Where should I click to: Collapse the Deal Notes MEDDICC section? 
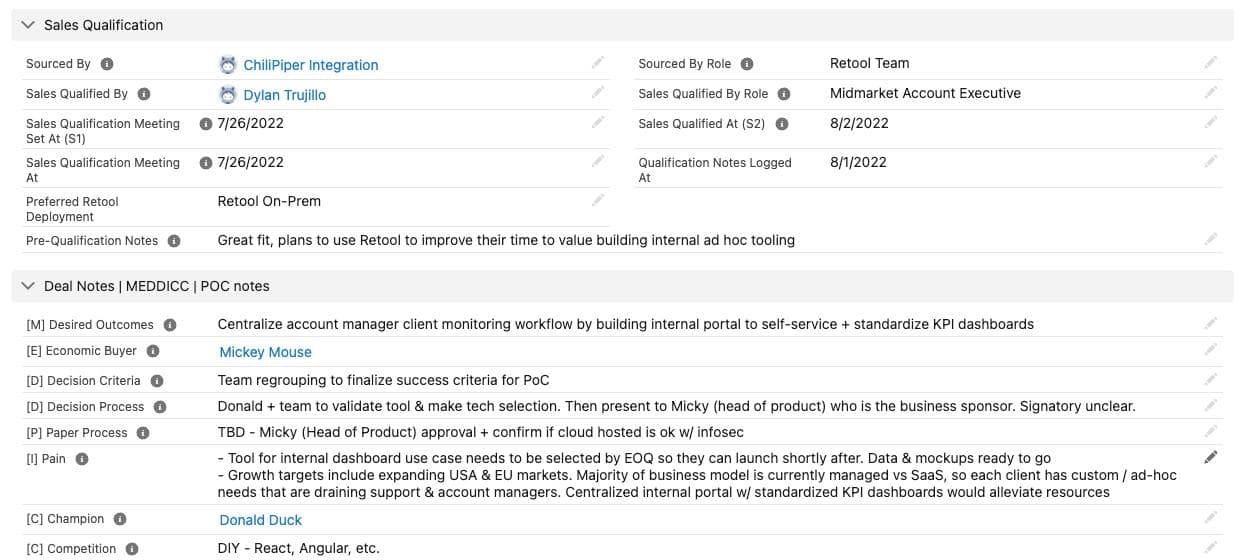(x=27, y=286)
